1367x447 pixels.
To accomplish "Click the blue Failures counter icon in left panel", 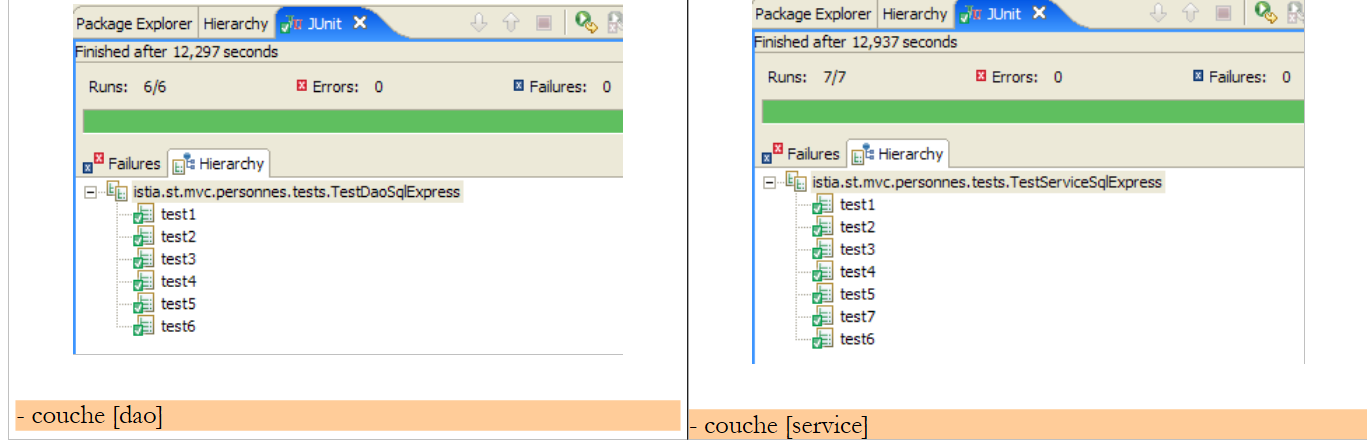I will (x=519, y=87).
